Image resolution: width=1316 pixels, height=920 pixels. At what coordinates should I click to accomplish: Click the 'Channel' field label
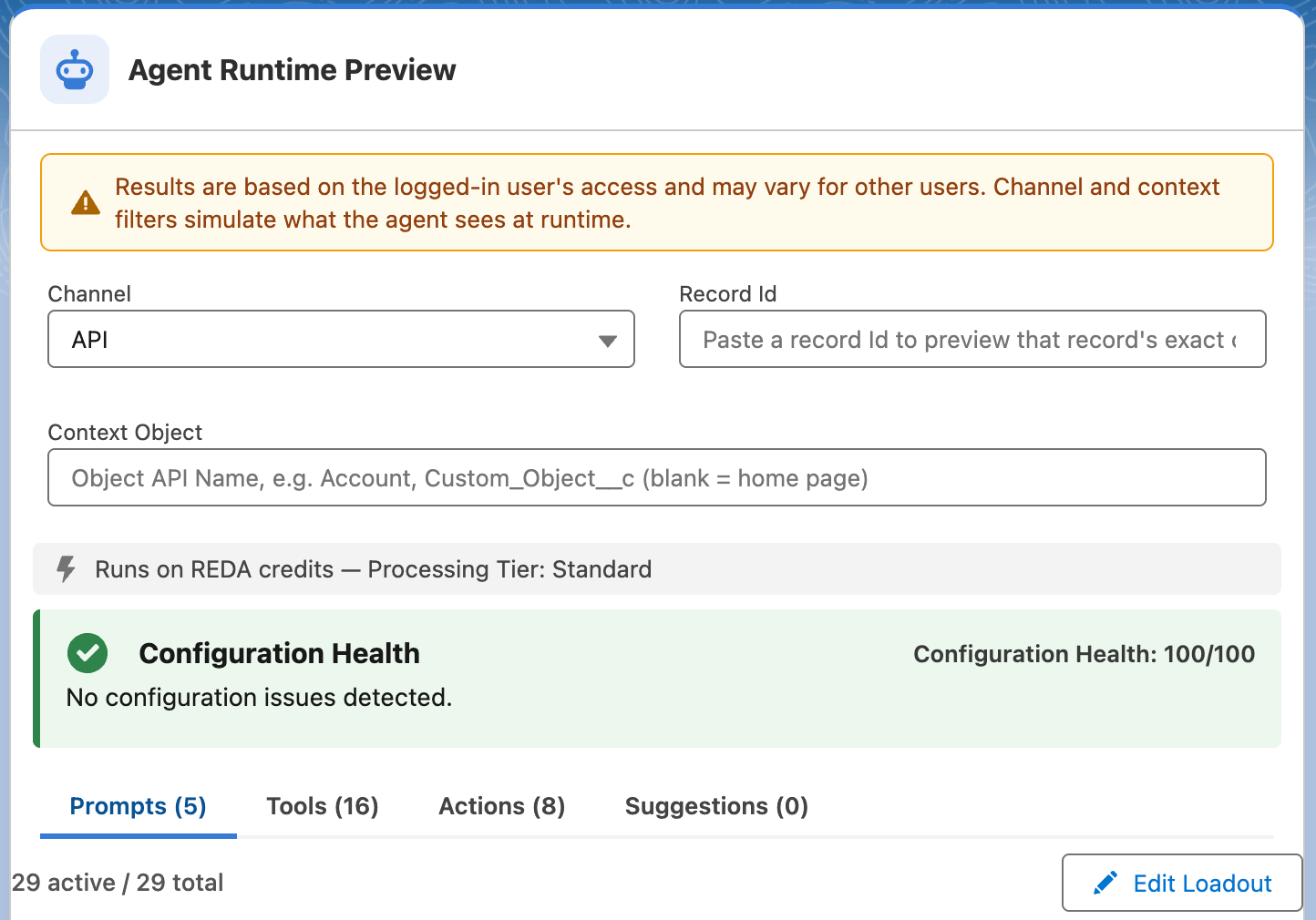click(89, 294)
